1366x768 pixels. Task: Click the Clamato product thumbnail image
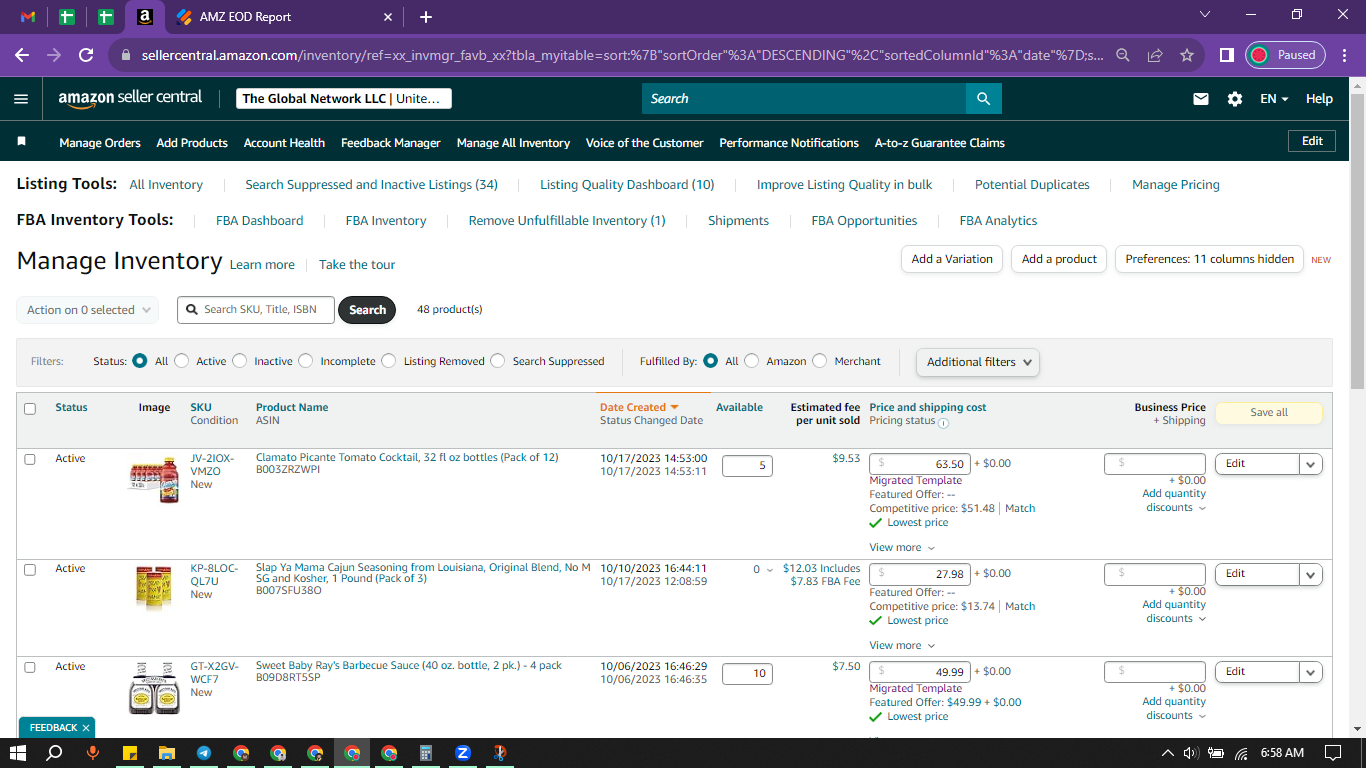155,480
